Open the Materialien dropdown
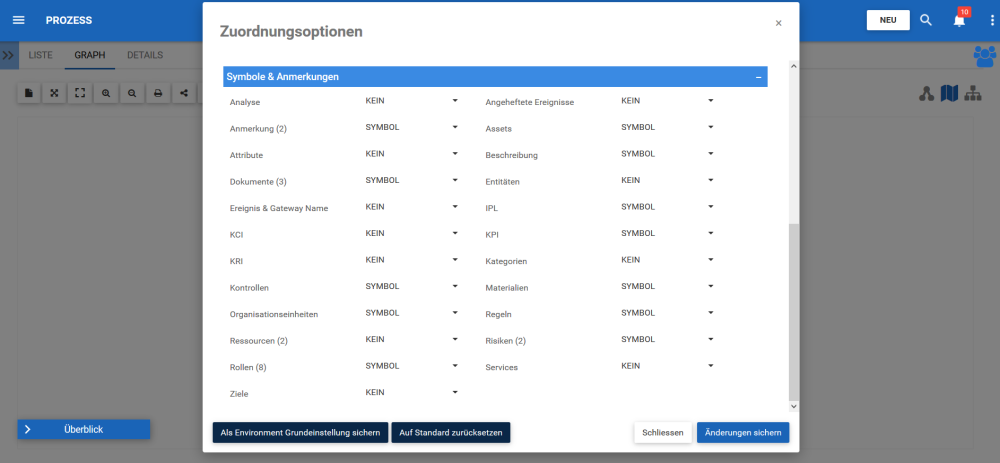The height and width of the screenshot is (463, 1000). 667,286
